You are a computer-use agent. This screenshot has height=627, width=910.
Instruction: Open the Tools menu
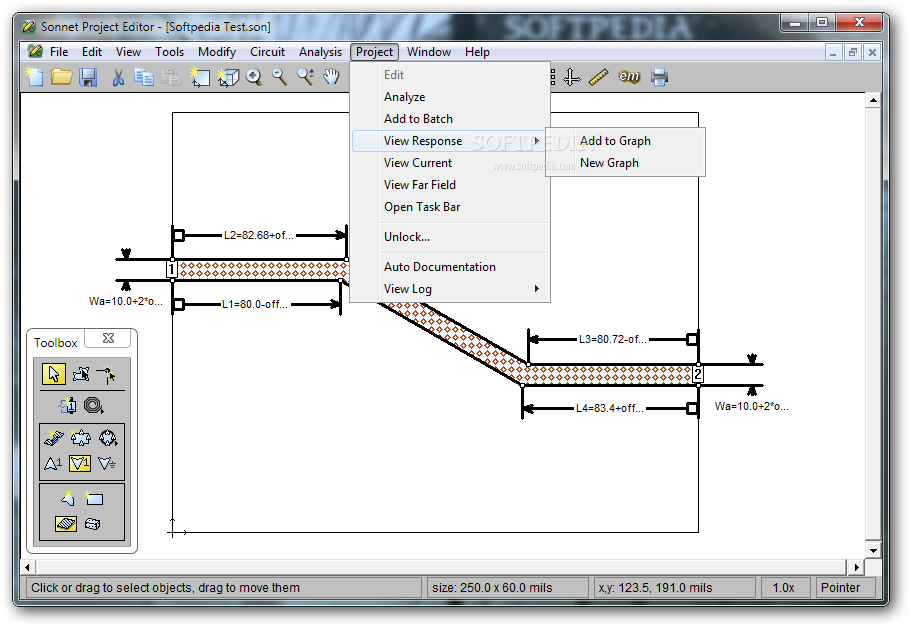click(x=169, y=52)
